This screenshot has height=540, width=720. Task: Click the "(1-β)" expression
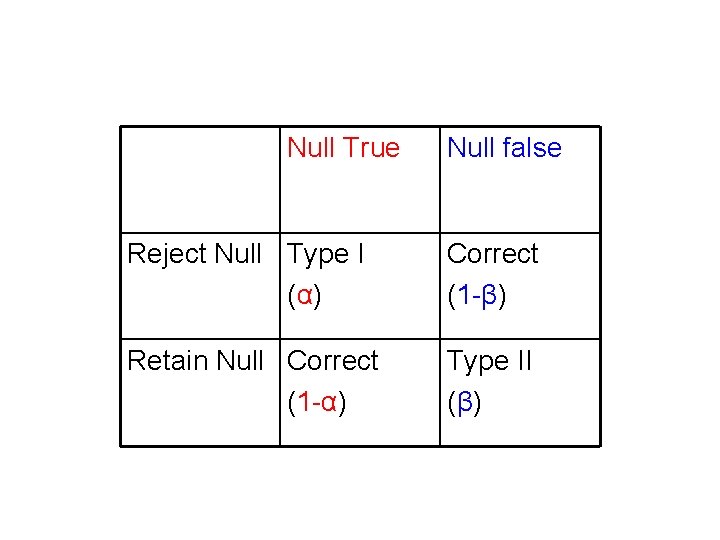(477, 297)
